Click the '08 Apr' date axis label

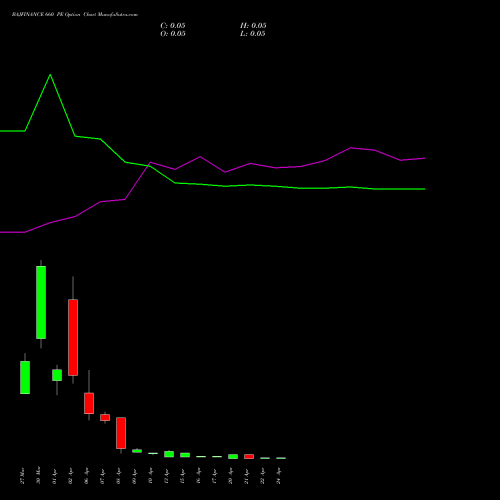(x=118, y=476)
